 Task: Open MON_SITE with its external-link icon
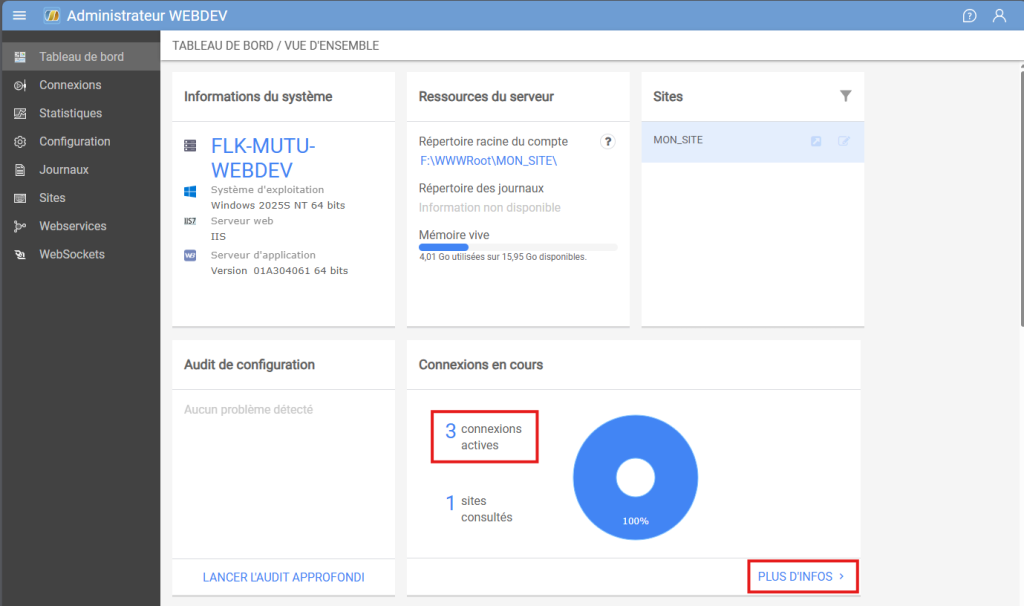[816, 141]
